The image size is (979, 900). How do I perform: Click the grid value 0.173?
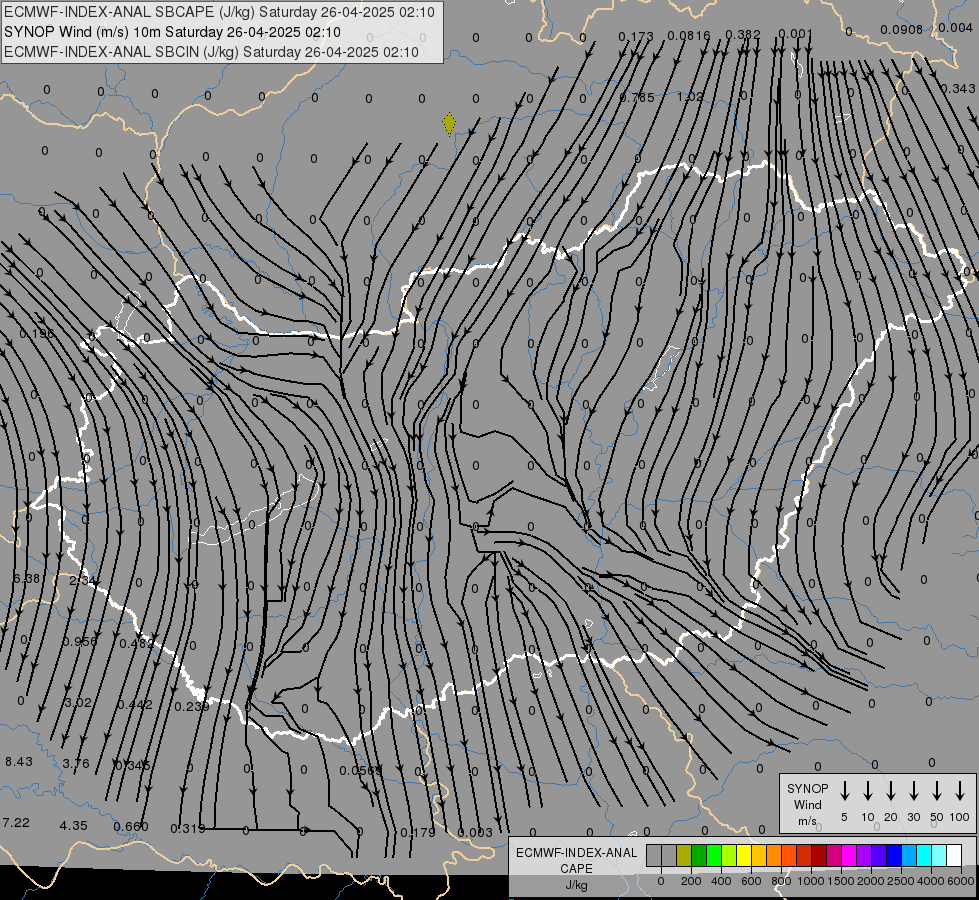tap(636, 36)
